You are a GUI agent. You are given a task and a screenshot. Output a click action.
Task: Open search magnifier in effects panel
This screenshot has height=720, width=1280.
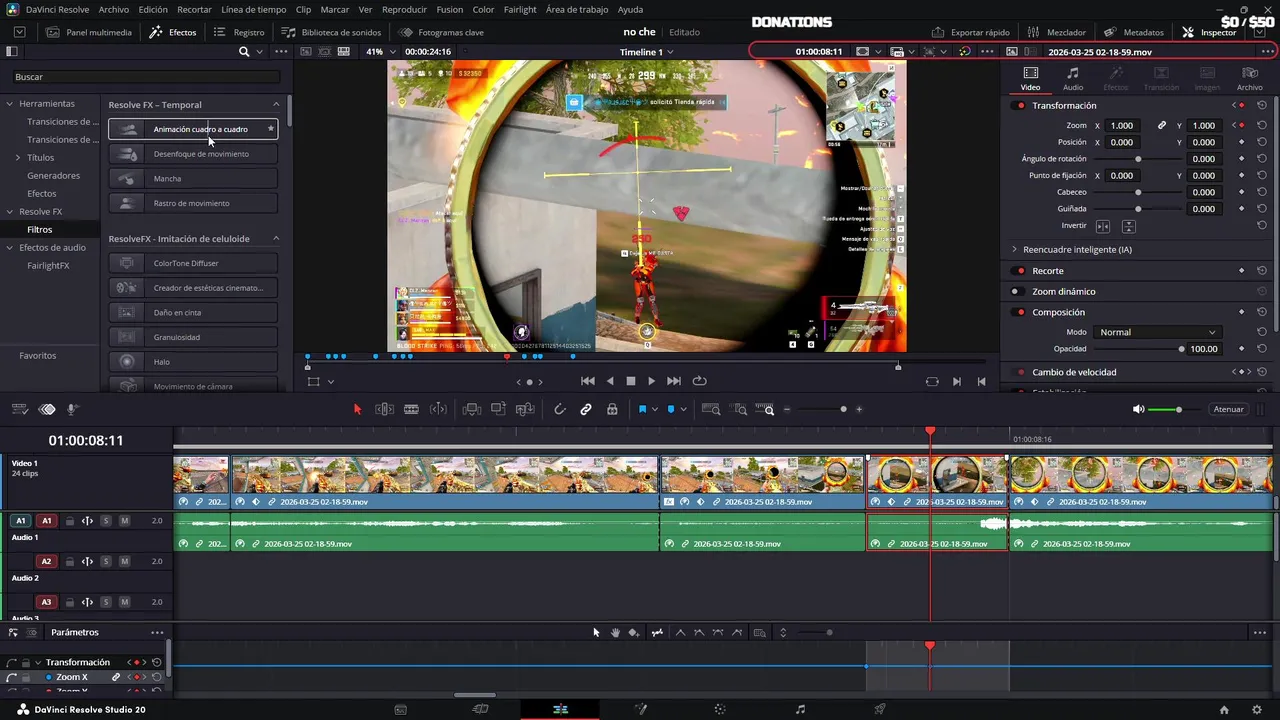point(244,51)
